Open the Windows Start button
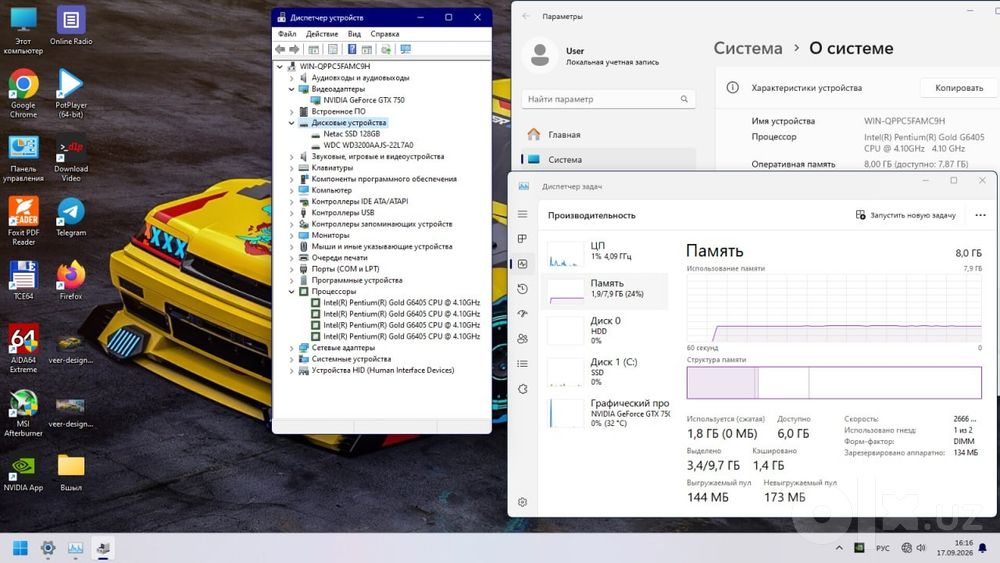The width and height of the screenshot is (1000, 563). [x=20, y=548]
